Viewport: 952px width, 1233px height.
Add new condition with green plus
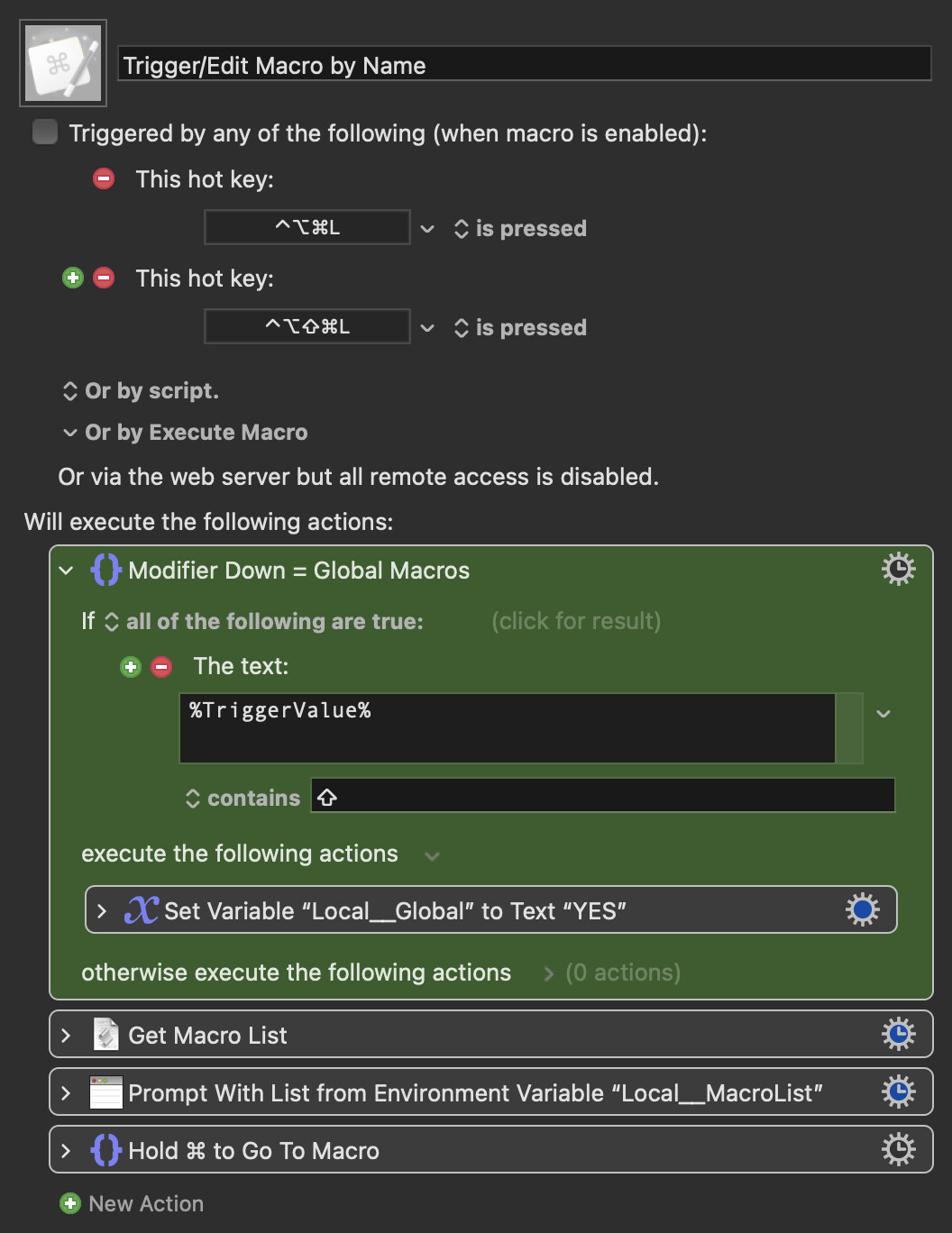coord(131,667)
